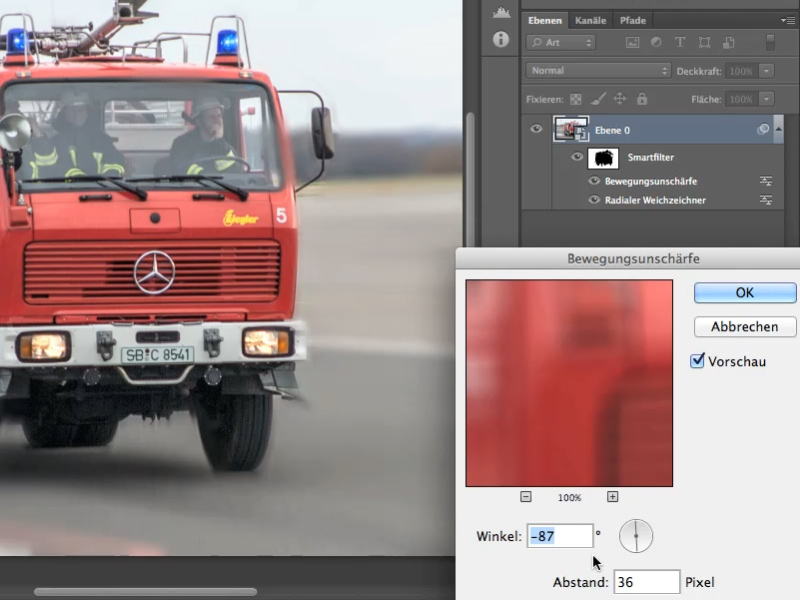Open blending options for Radialer Weichzeichner

point(766,200)
